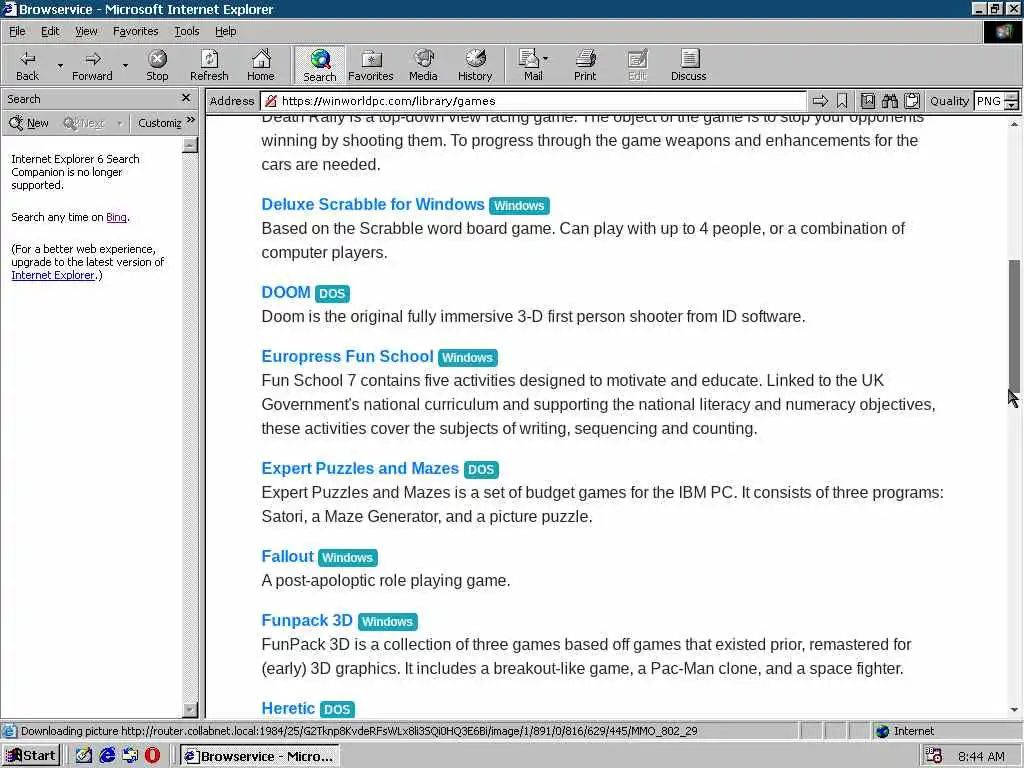Click the clipboard icon in address bar
The height and width of the screenshot is (768, 1024).
pyautogui.click(x=912, y=101)
